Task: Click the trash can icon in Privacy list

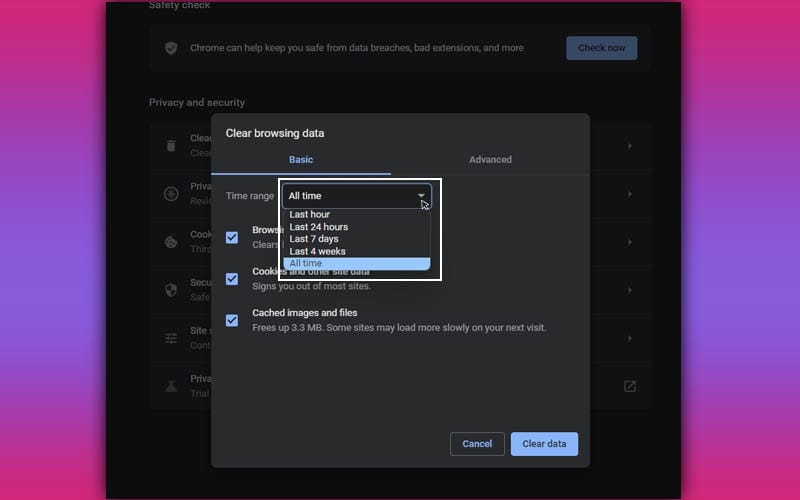Action: pos(171,146)
